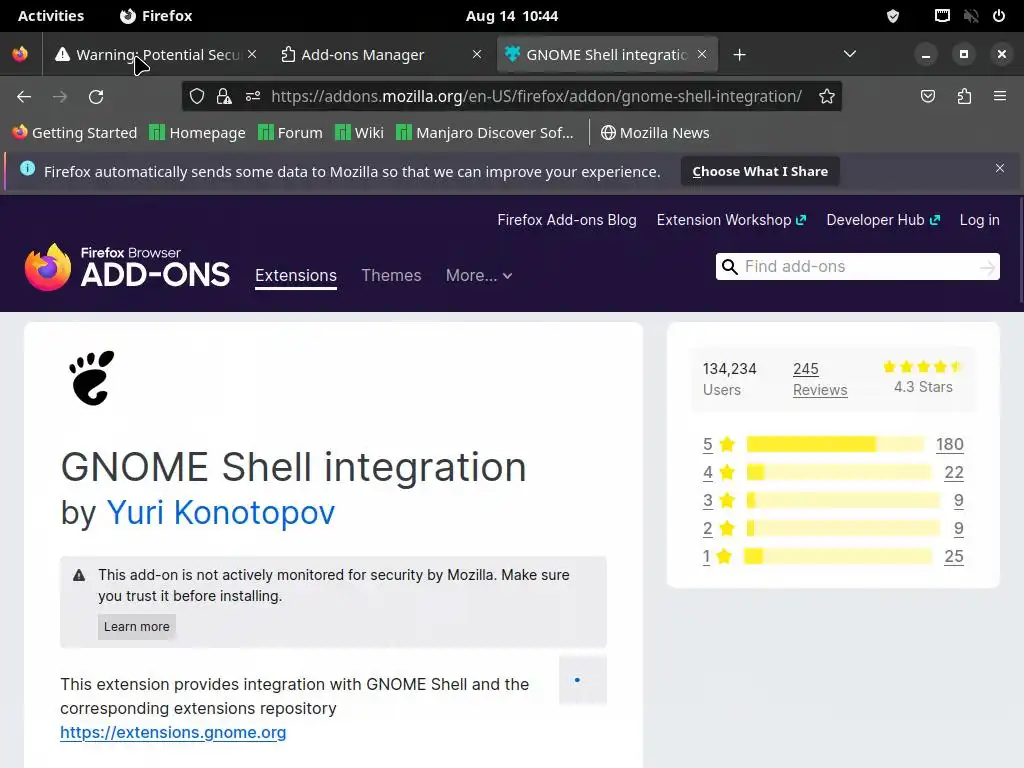Open the Themes section

[391, 276]
